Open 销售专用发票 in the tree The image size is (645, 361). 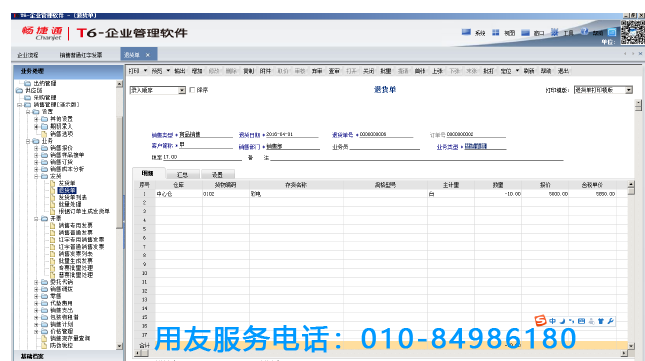coord(76,226)
